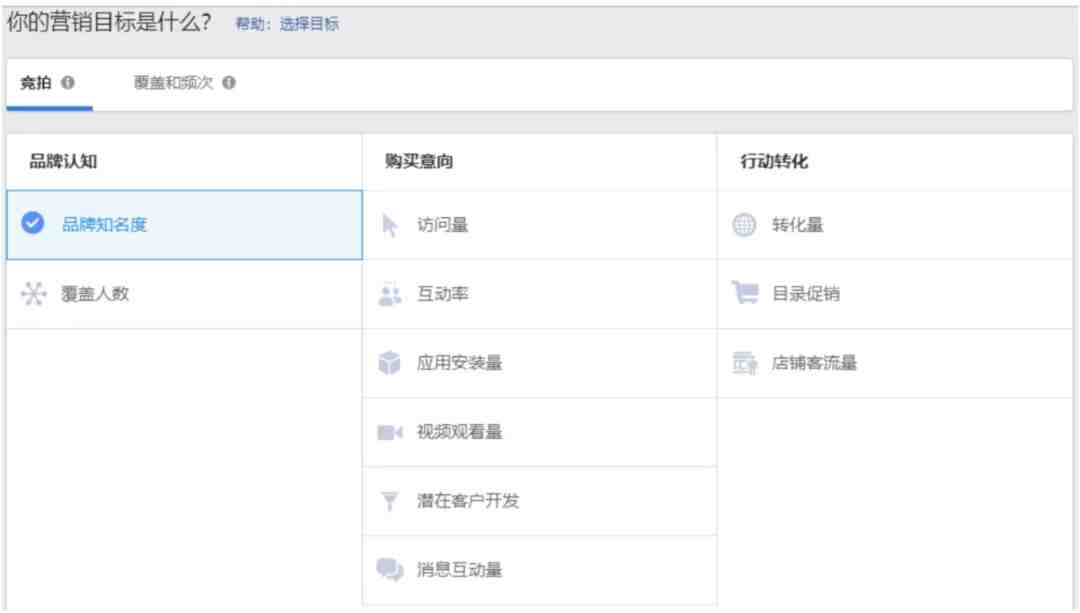Click the store icon for 店铺客流量

[x=745, y=362]
